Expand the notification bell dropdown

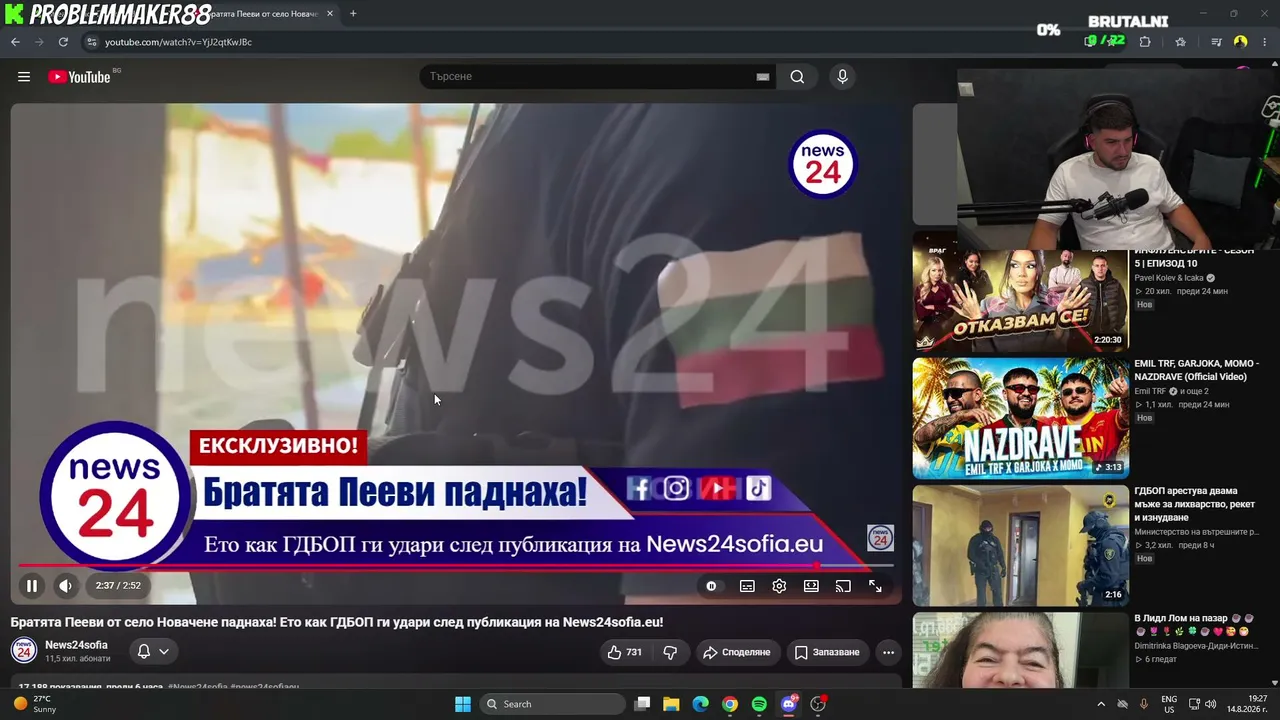point(153,651)
